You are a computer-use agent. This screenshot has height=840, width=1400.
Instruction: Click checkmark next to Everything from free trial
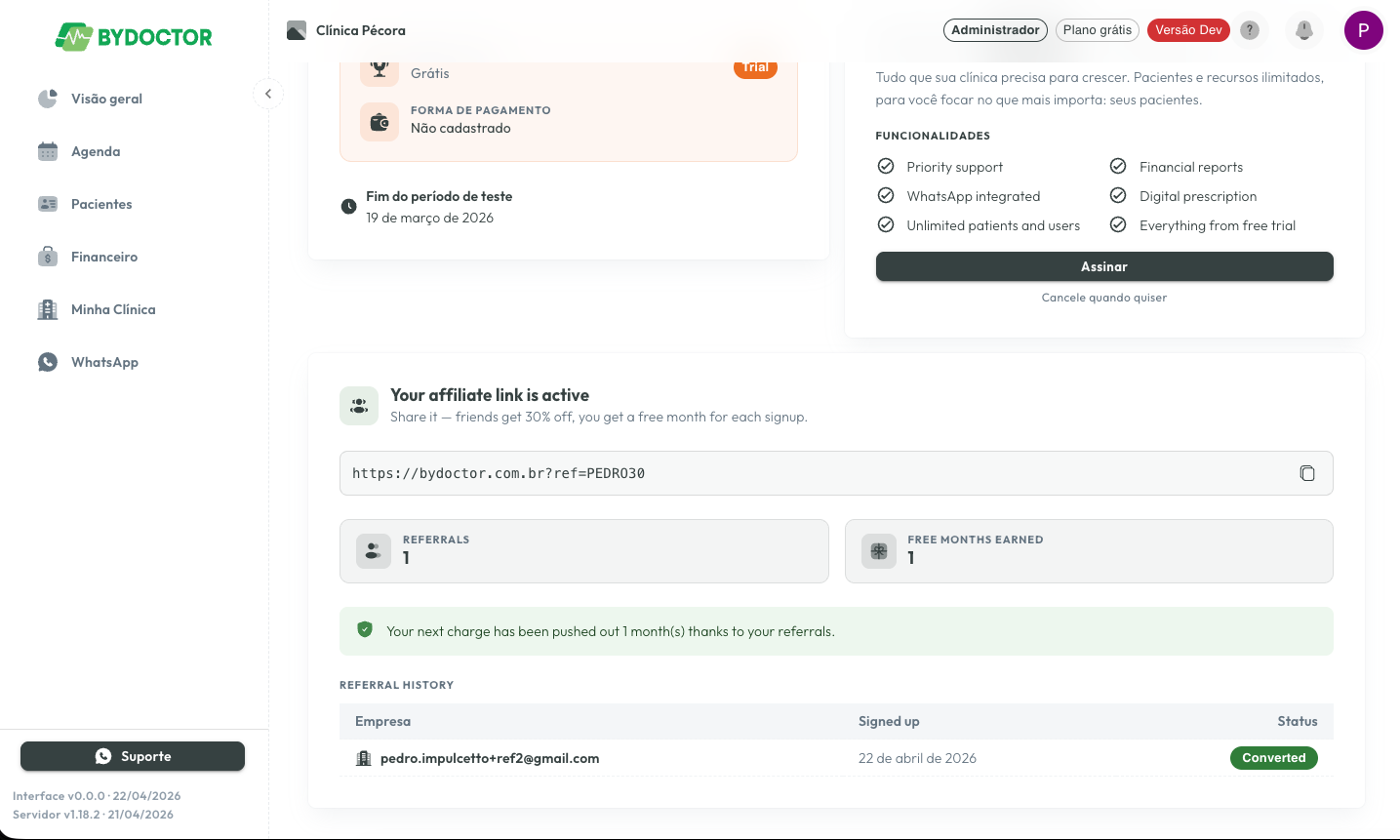(x=1118, y=224)
